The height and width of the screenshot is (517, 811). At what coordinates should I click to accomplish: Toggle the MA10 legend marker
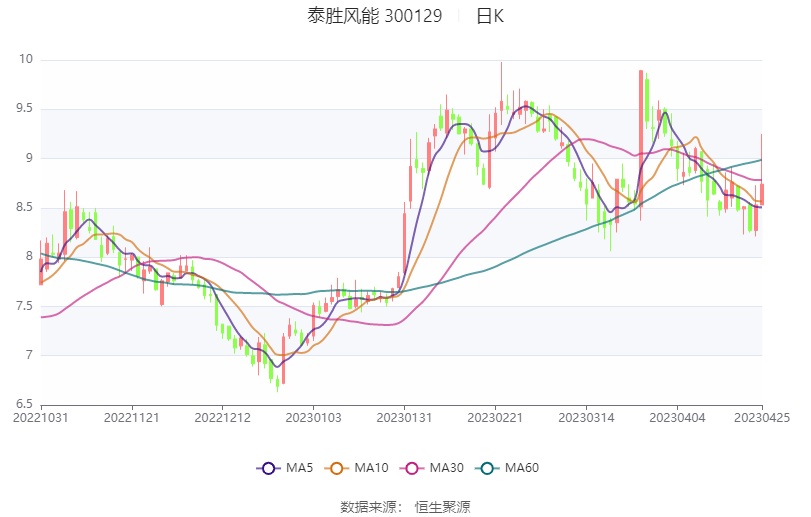pos(337,467)
